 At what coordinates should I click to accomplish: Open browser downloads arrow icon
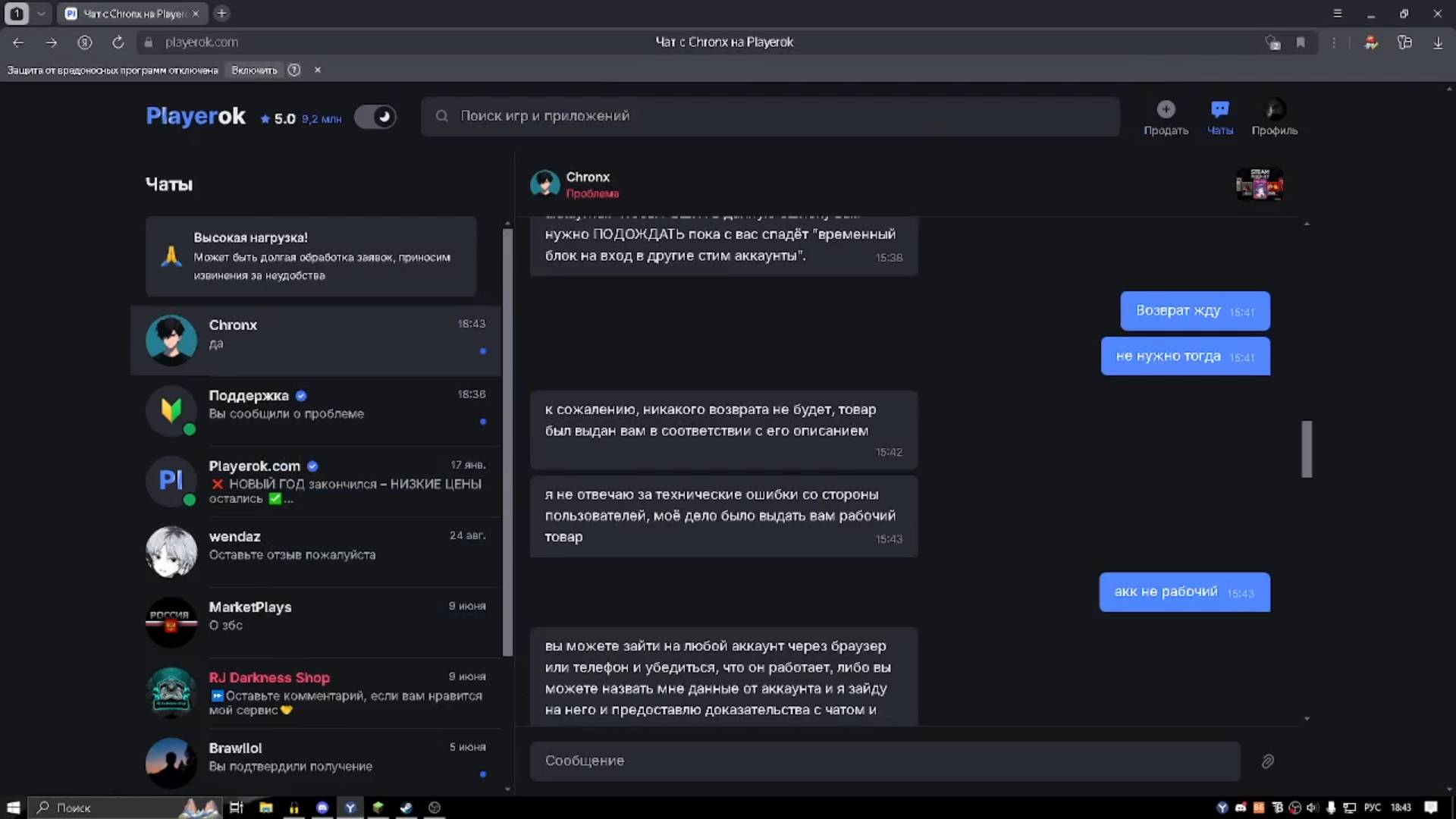click(x=1437, y=42)
